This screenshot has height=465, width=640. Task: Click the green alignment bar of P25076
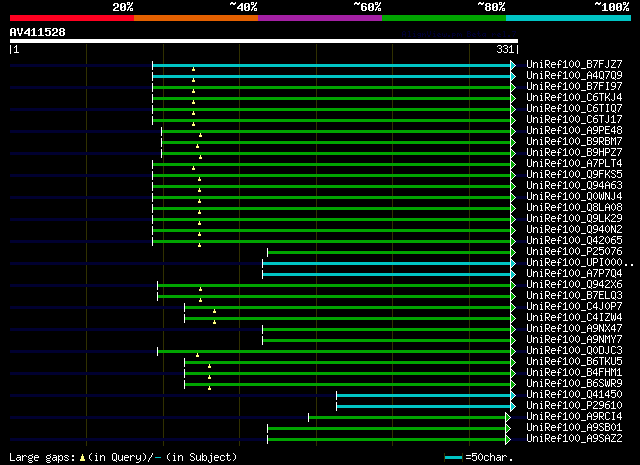[389, 252]
